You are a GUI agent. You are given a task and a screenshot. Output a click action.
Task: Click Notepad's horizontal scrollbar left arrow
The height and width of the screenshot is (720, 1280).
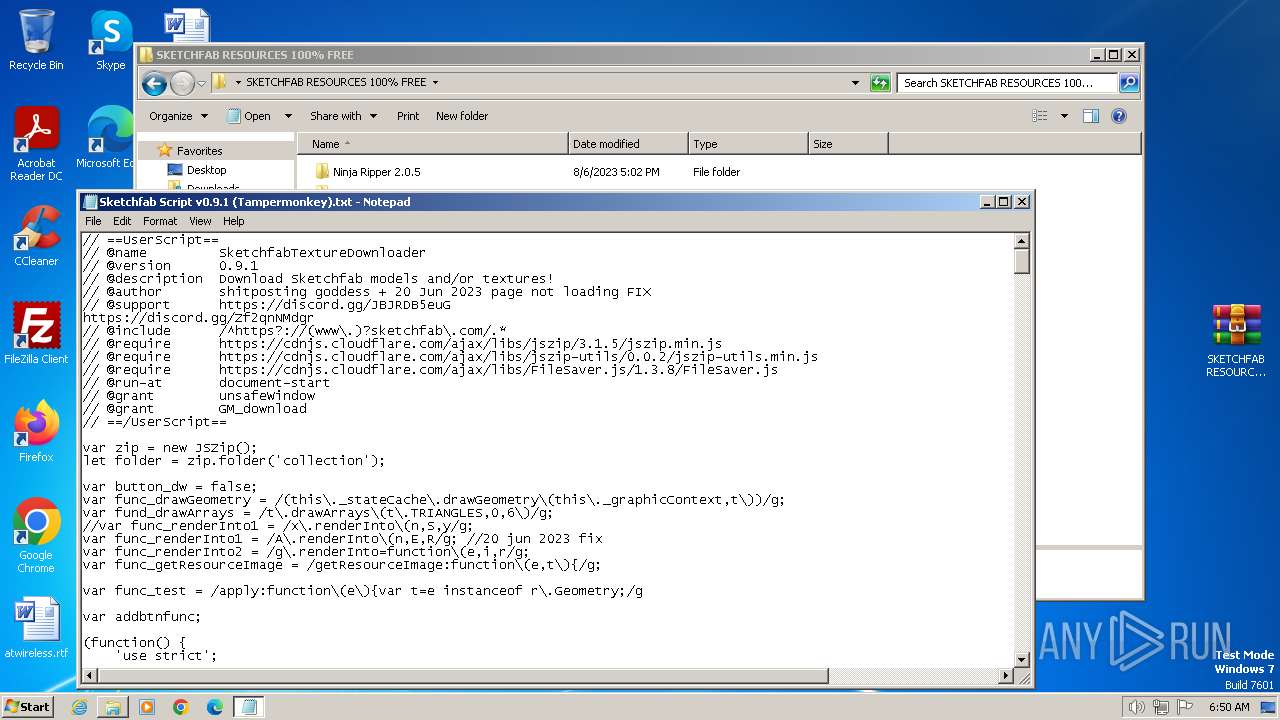pos(91,676)
